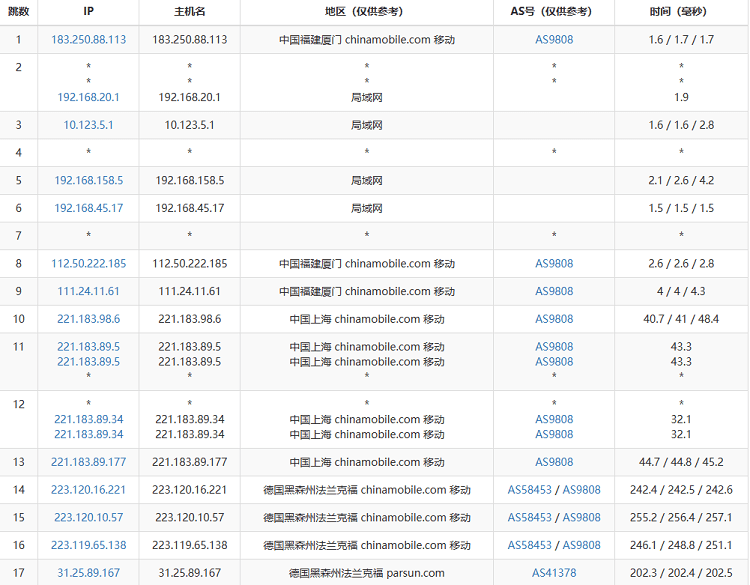
Task: Open IP link 111.24.11.61
Action: (88, 291)
